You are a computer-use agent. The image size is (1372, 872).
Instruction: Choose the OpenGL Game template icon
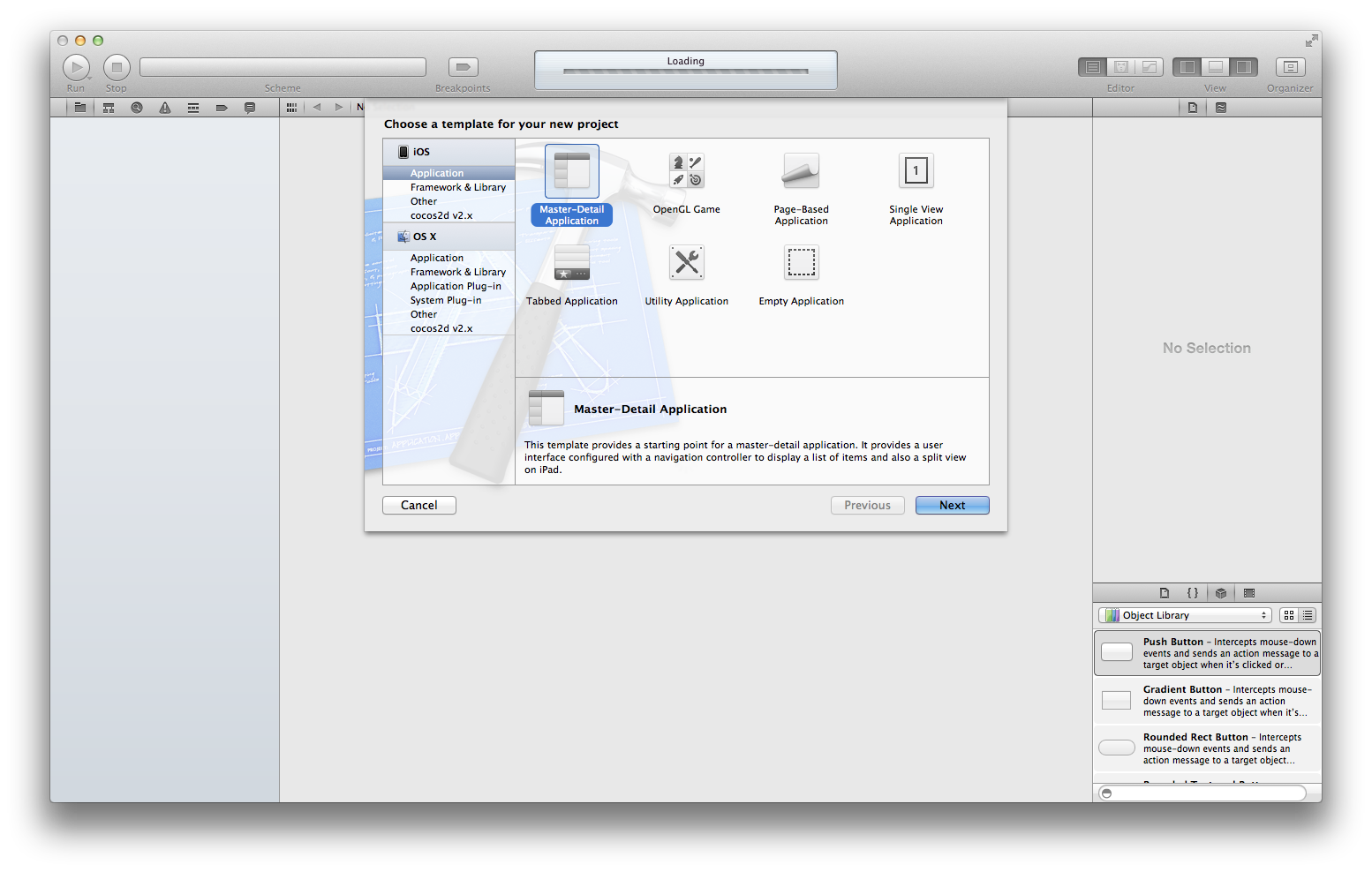(x=687, y=170)
